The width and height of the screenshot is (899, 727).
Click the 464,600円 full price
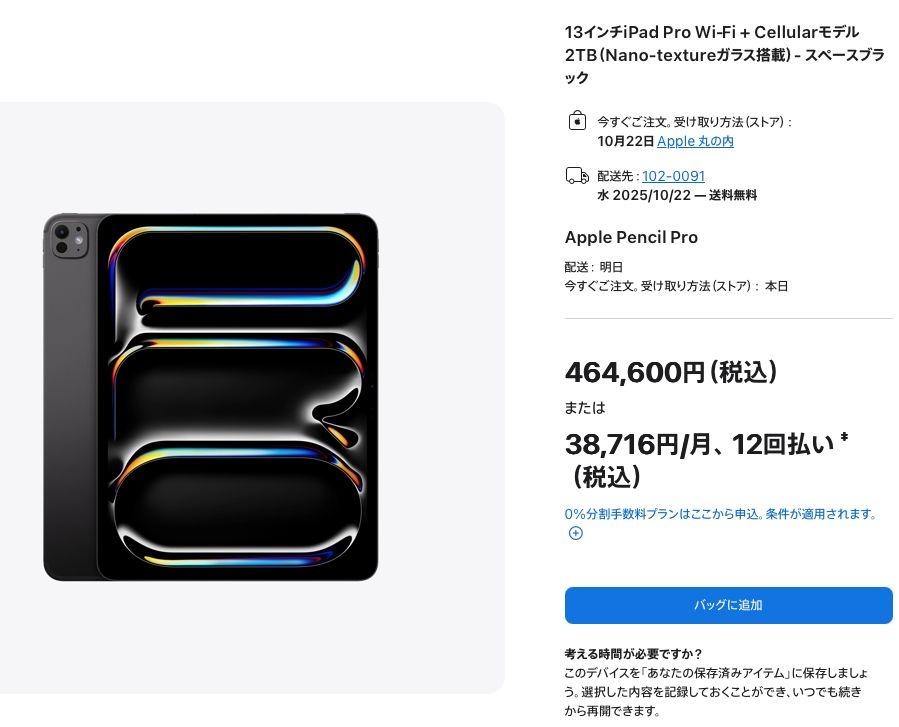click(671, 372)
